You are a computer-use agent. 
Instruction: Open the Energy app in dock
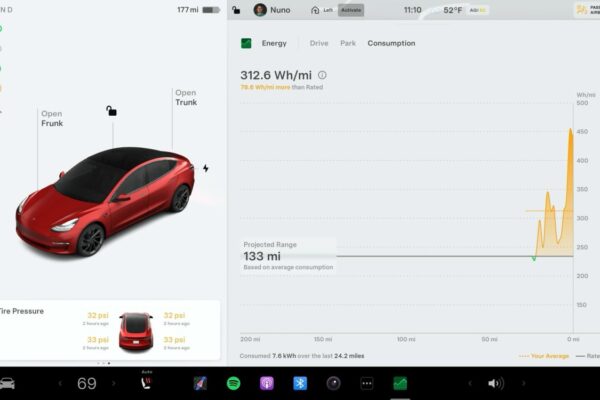pyautogui.click(x=400, y=383)
